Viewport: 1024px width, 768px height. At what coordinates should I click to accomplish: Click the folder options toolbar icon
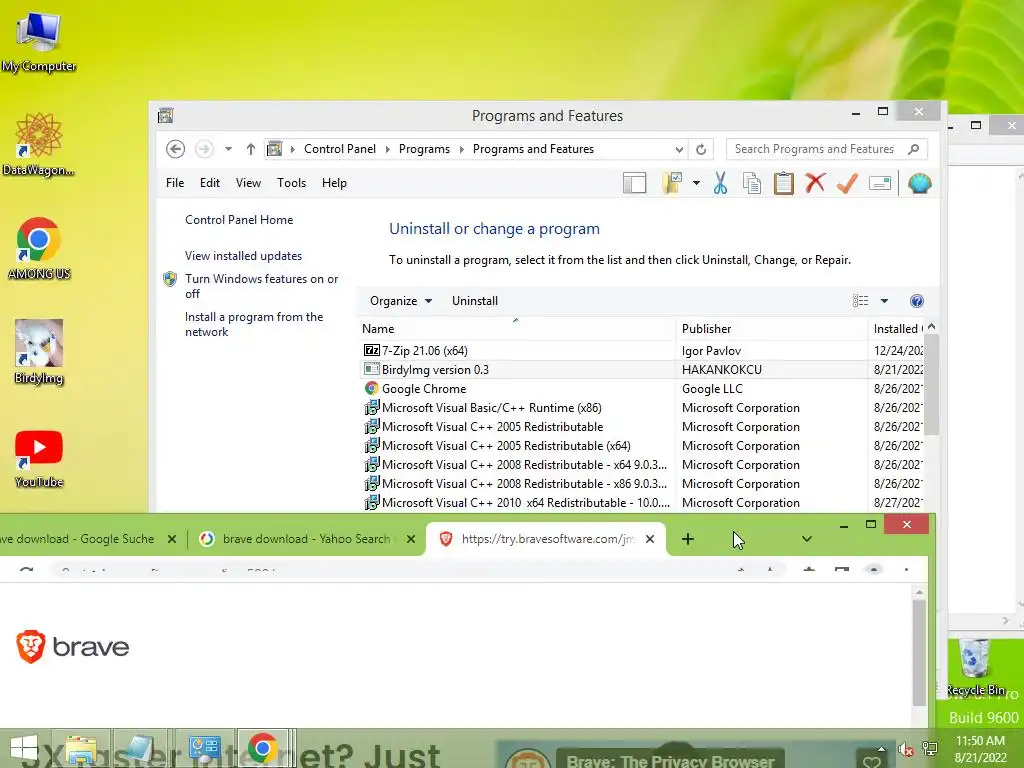(672, 184)
